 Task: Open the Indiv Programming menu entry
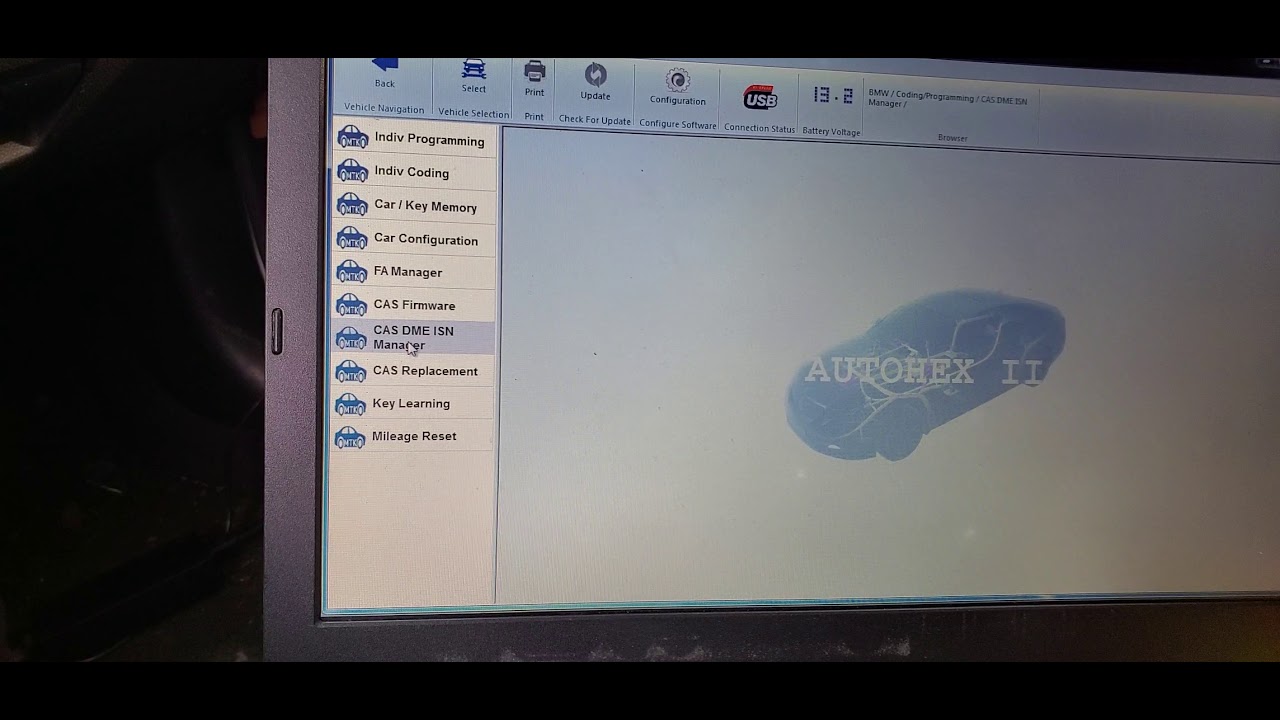[x=414, y=139]
